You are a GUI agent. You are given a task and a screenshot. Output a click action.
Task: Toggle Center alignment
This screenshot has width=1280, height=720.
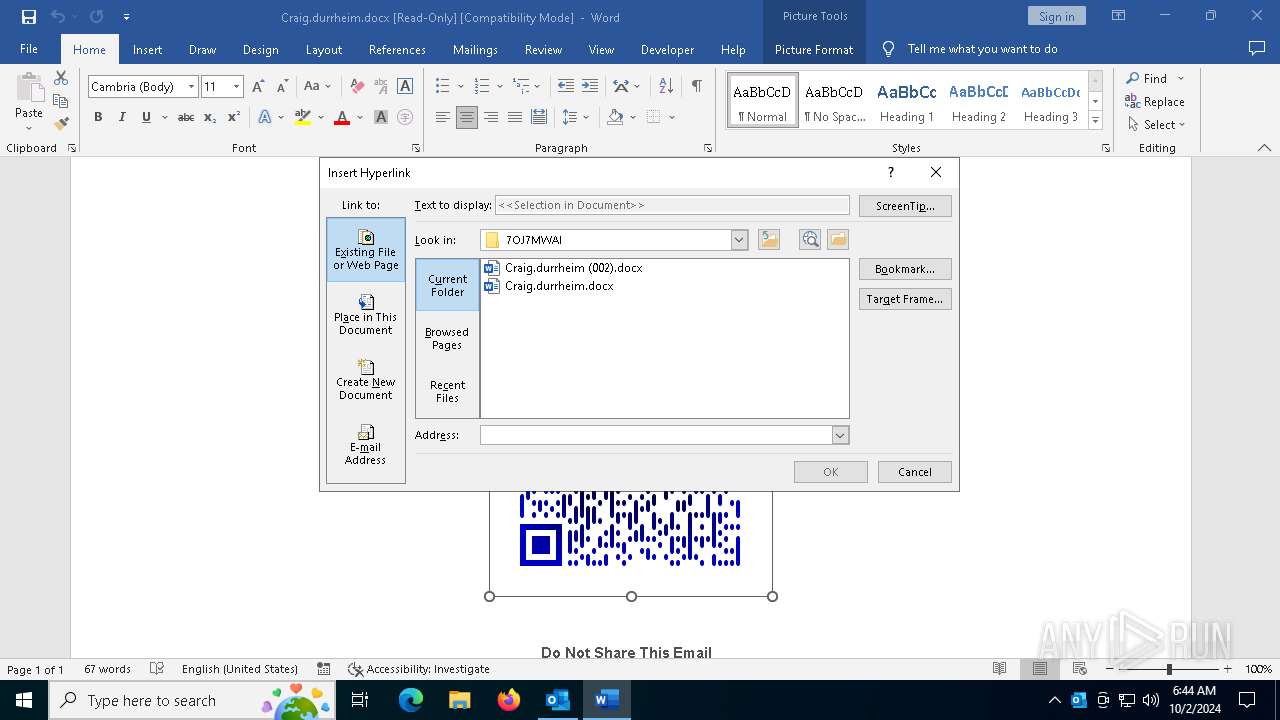[x=467, y=117]
